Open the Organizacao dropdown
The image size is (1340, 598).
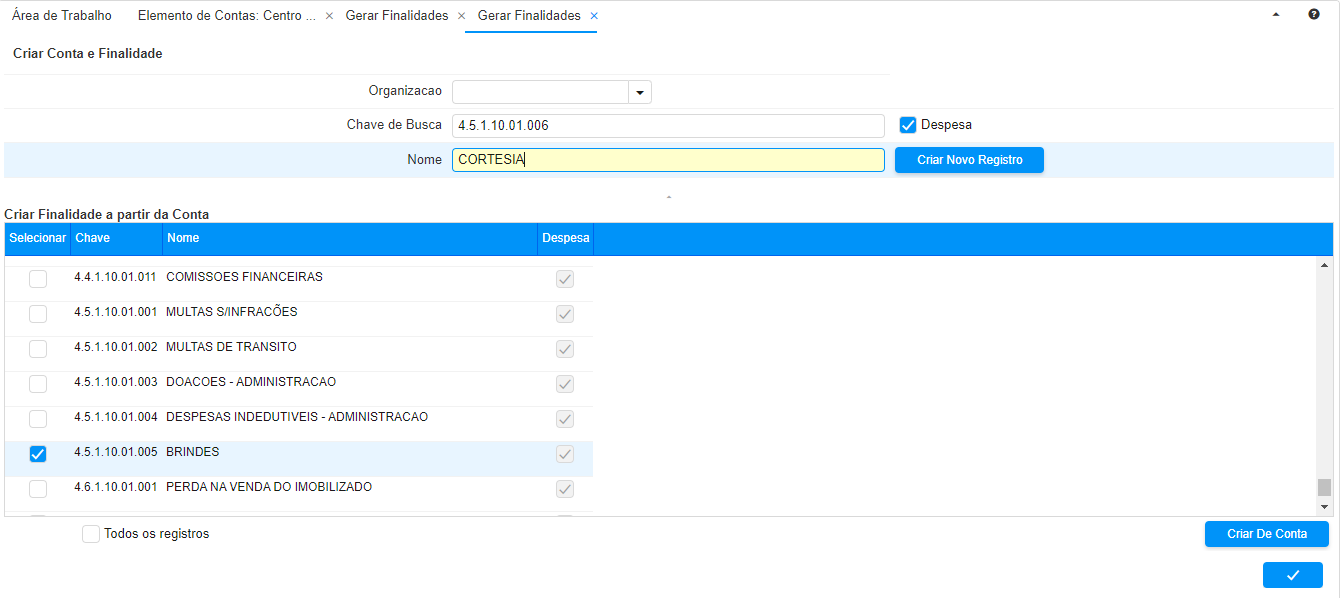tap(639, 92)
